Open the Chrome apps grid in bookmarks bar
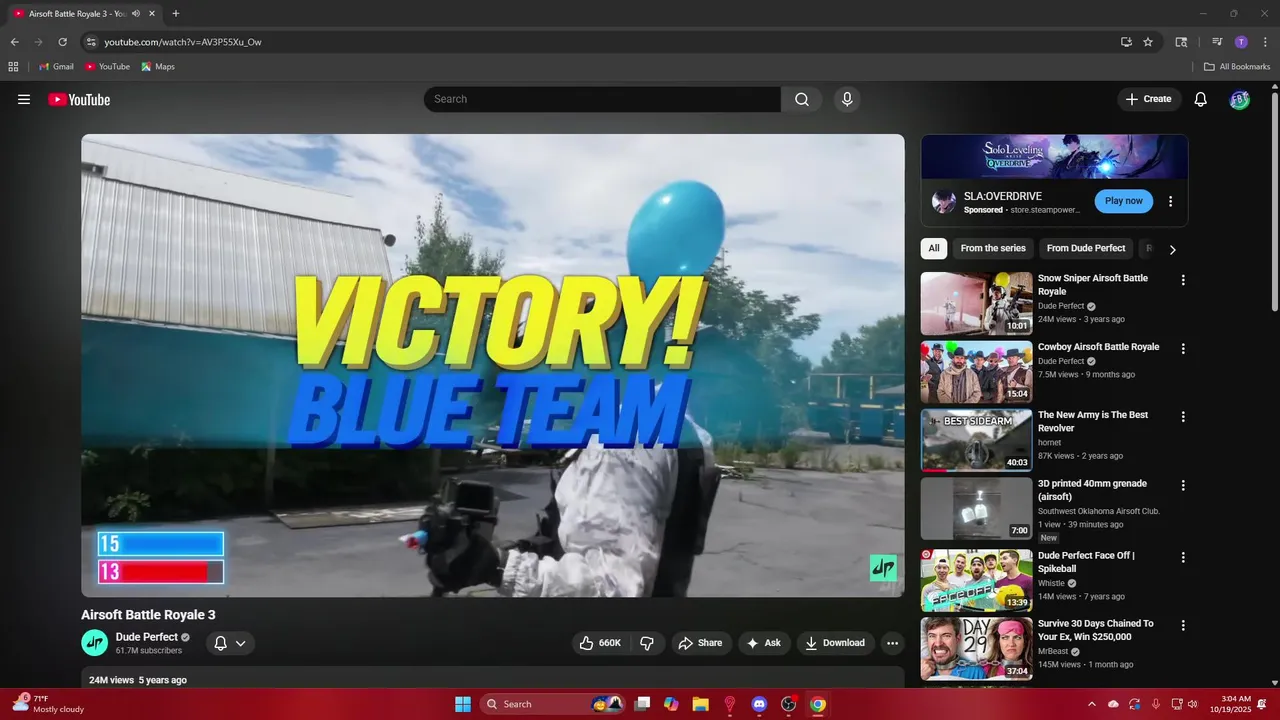The image size is (1280, 720). click(13, 67)
